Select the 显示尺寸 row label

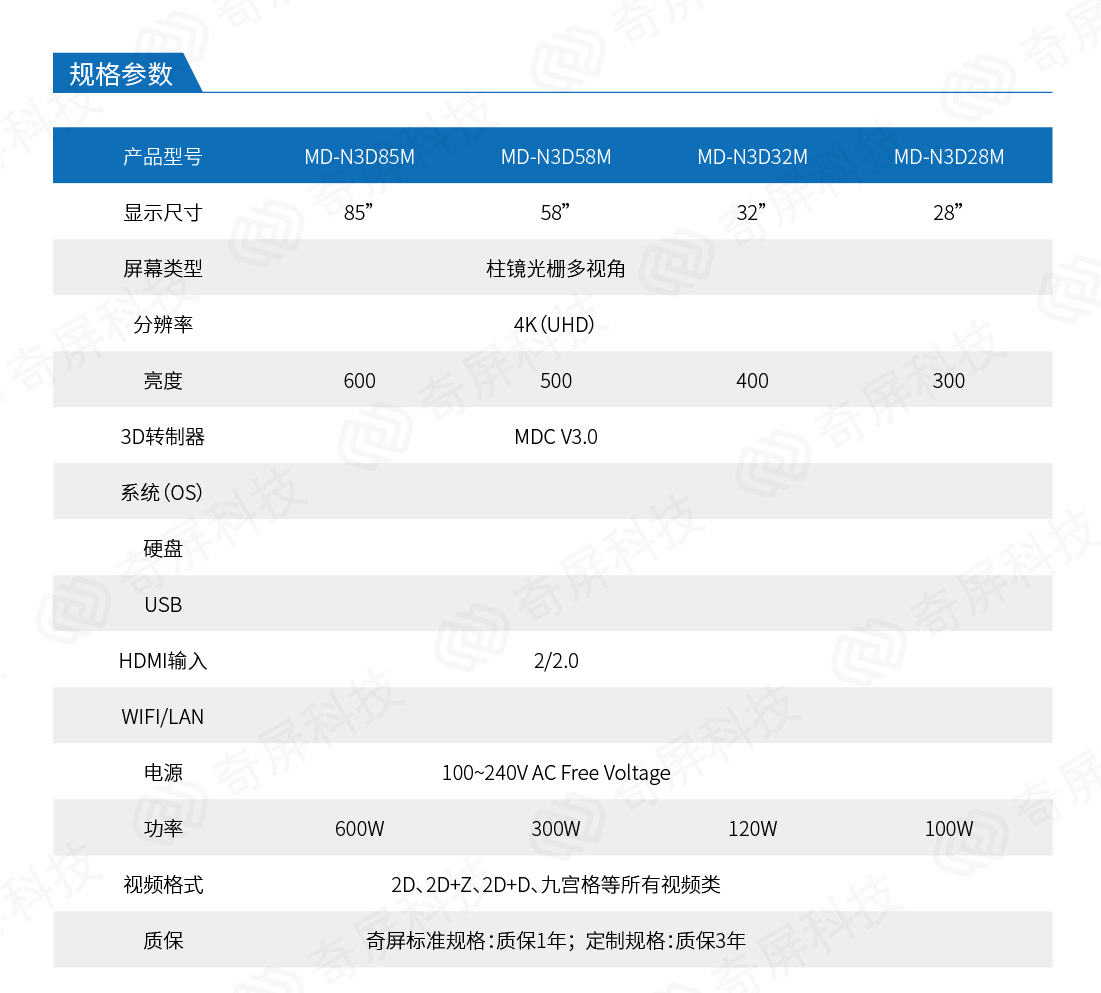click(x=163, y=212)
